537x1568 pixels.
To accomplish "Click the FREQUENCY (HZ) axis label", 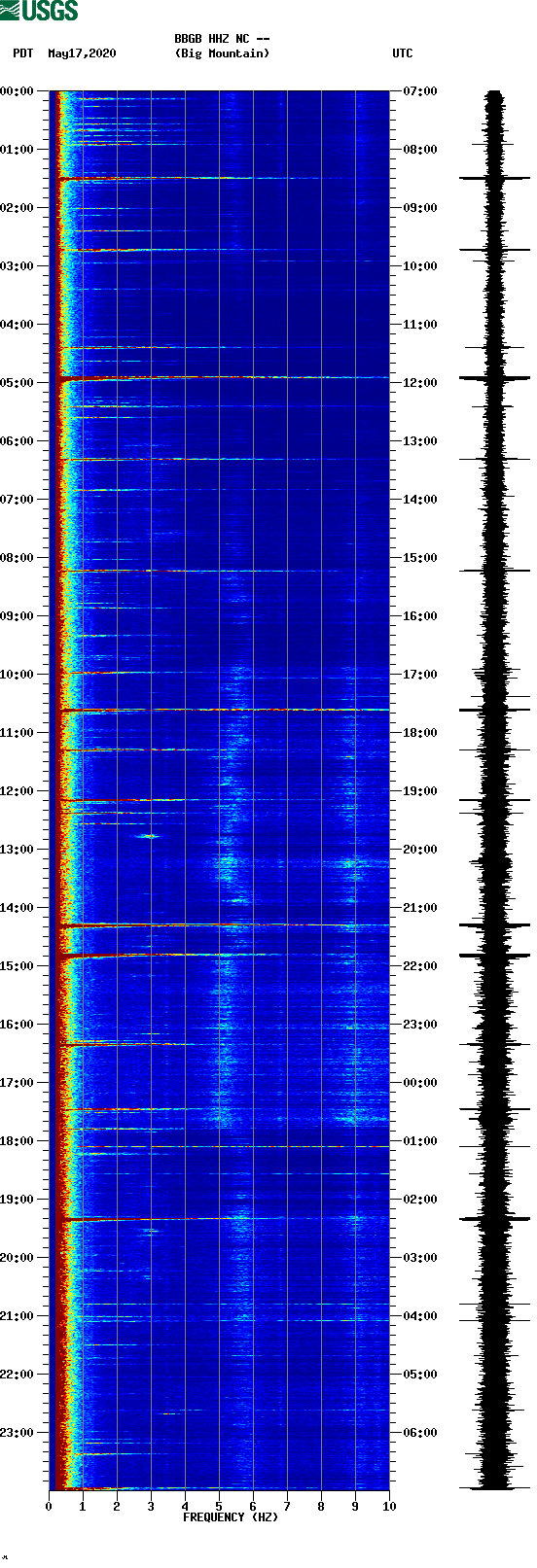I will [x=231, y=1517].
